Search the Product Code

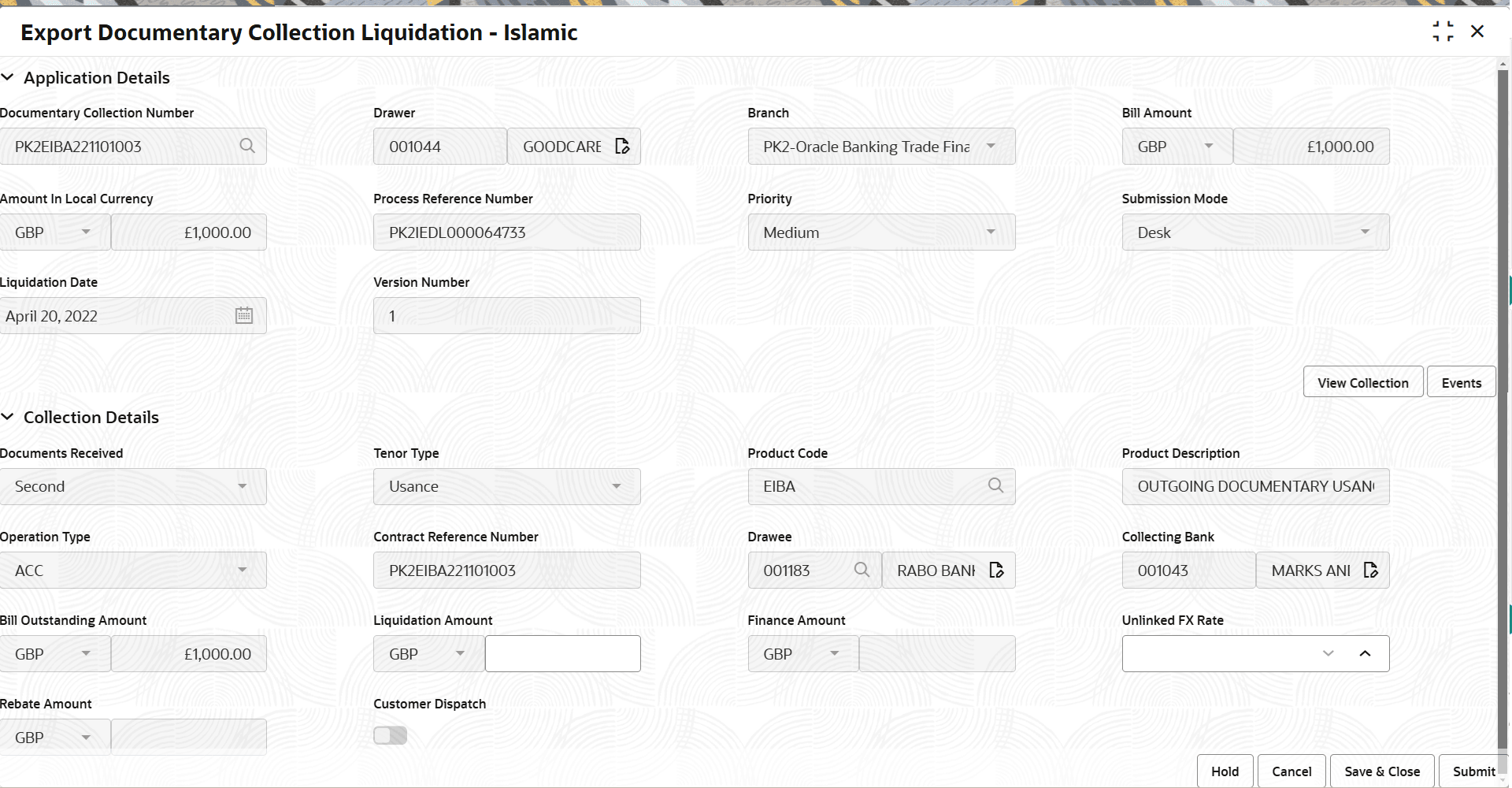[995, 486]
